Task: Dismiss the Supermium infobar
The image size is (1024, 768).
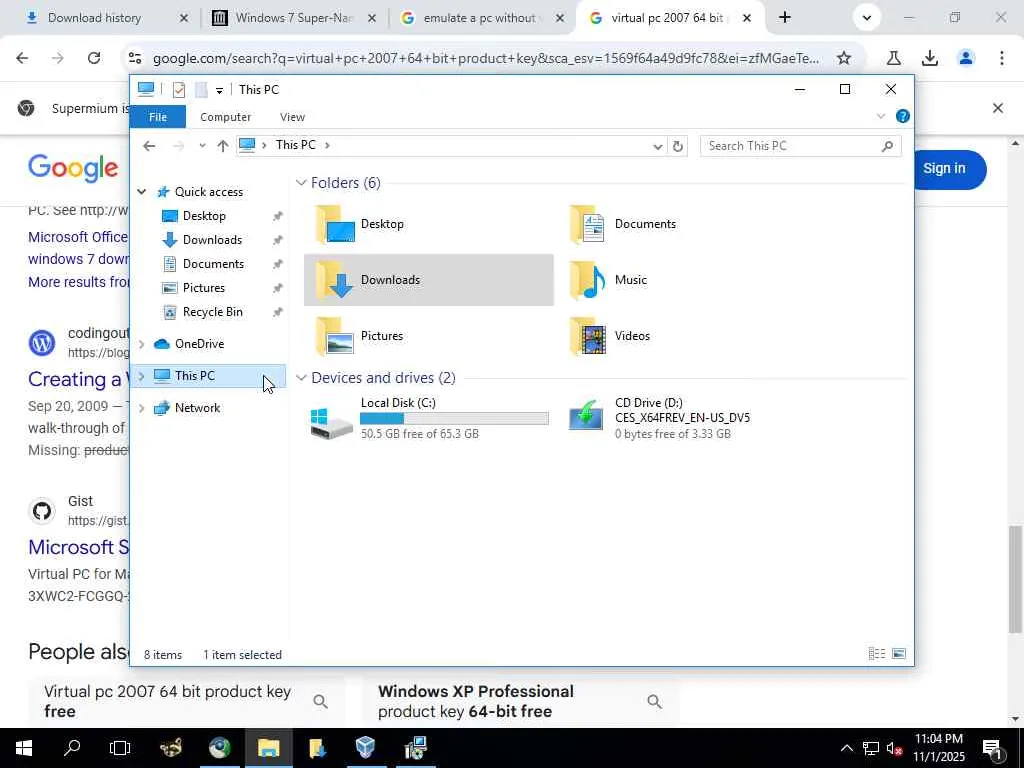Action: (997, 108)
